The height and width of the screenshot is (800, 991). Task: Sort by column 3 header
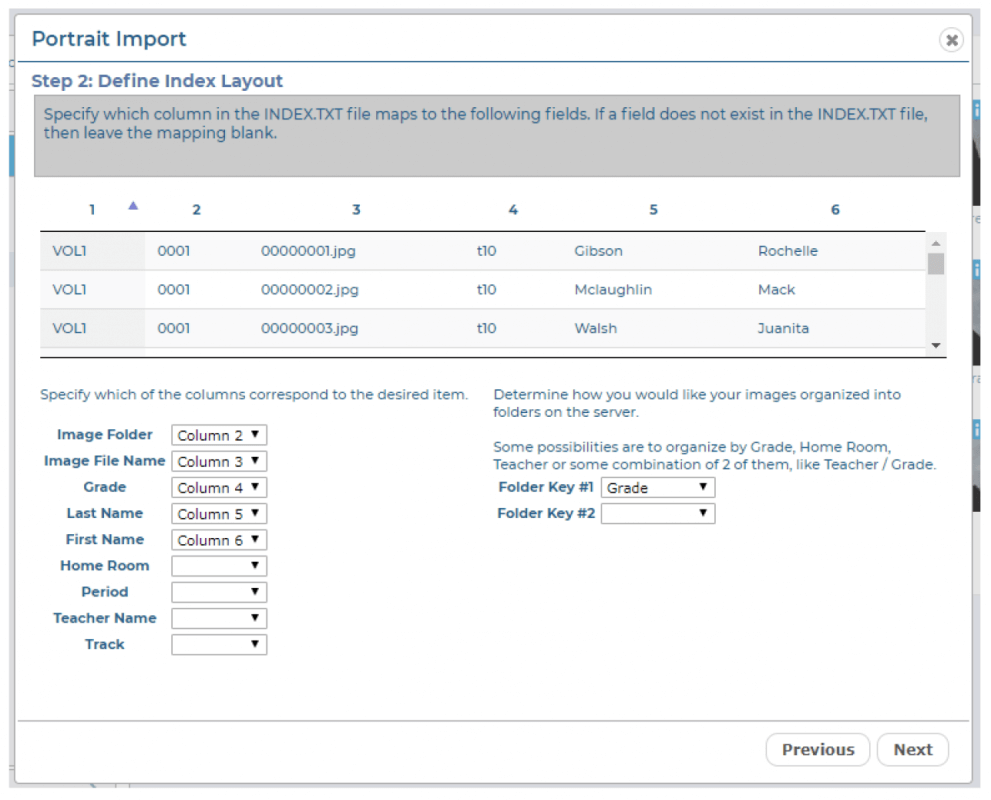coord(356,210)
